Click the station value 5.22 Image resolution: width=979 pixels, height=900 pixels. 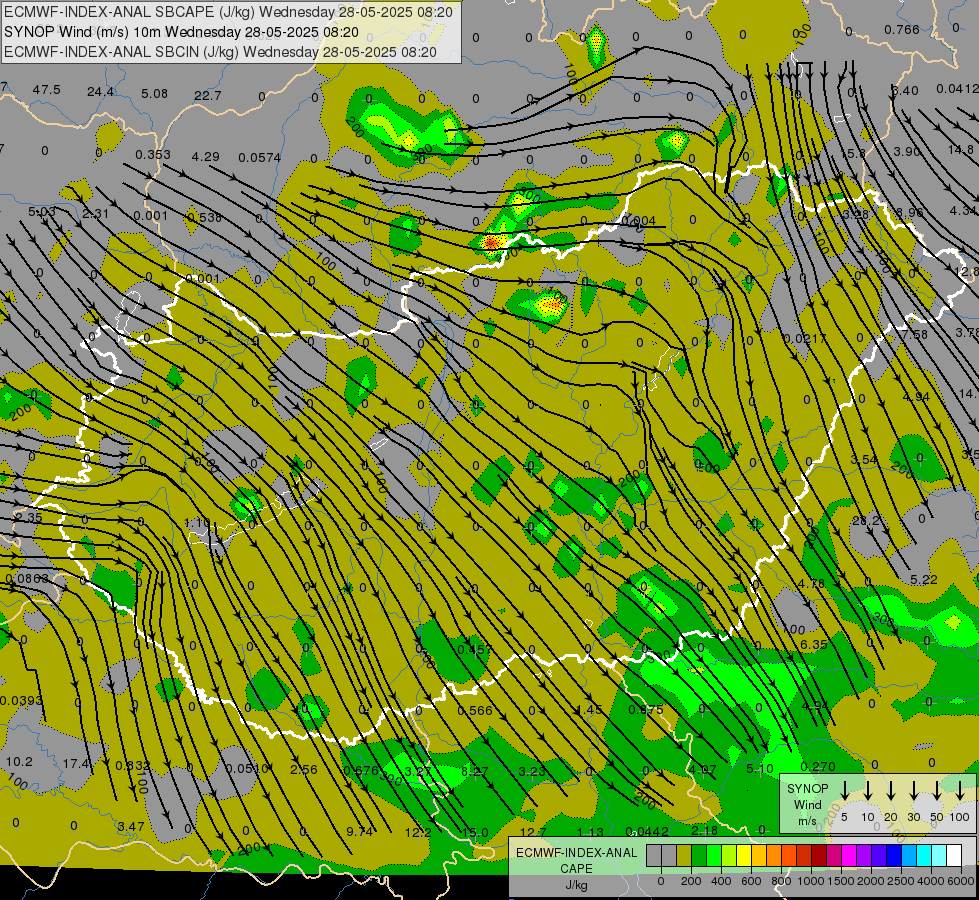coord(923,580)
